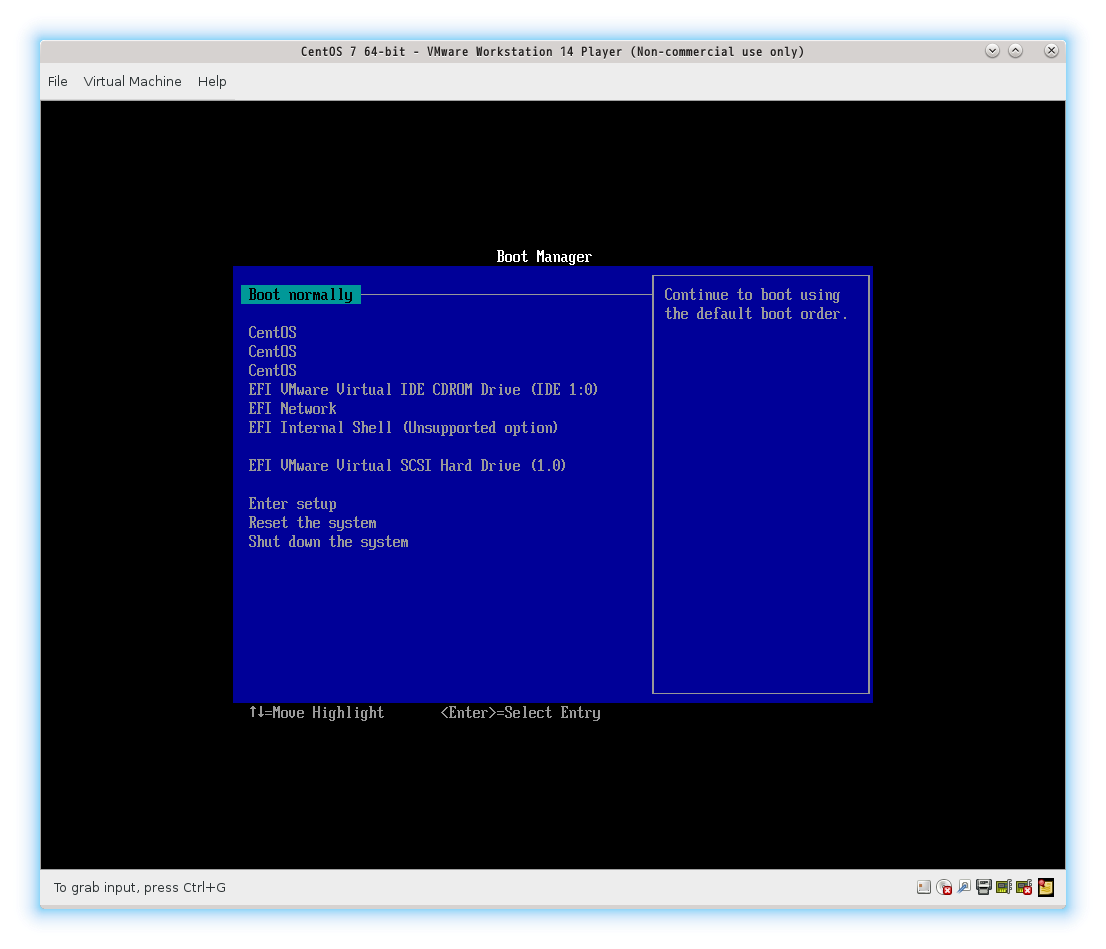The height and width of the screenshot is (949, 1106).
Task: Click the CentOS 7 64-bit title bar
Action: [x=552, y=52]
